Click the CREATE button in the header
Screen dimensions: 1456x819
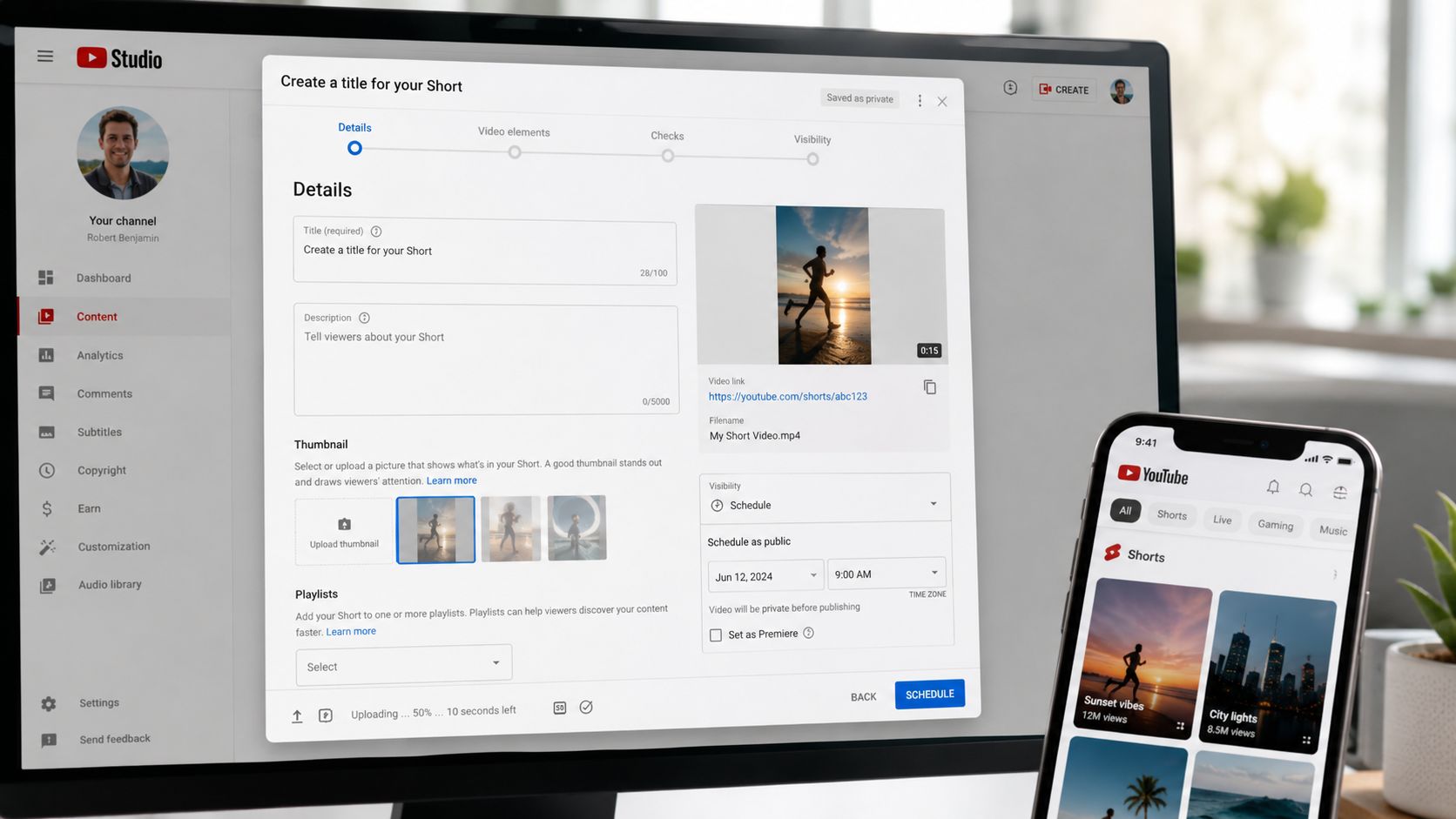pyautogui.click(x=1063, y=89)
